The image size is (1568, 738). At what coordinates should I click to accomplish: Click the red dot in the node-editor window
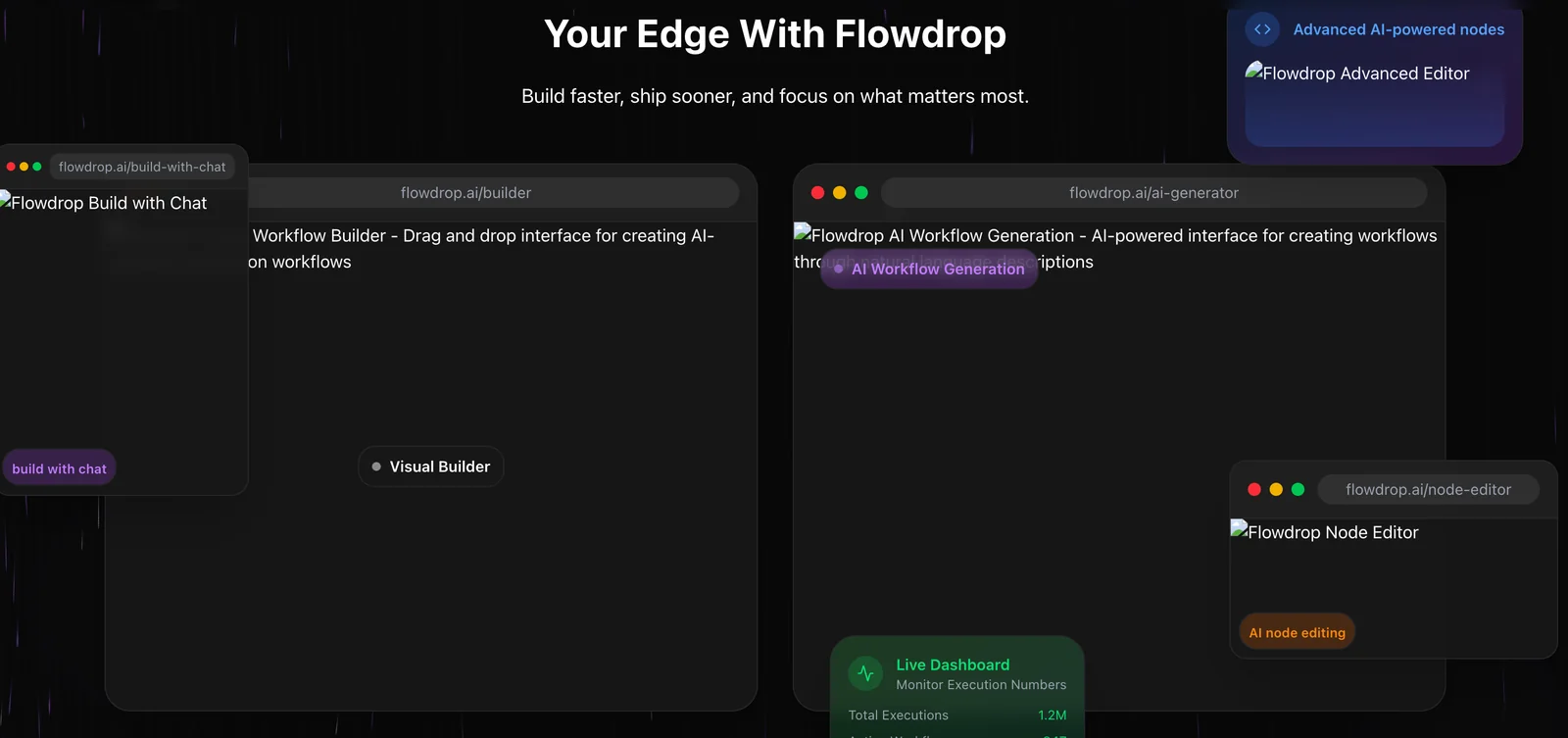coord(1254,489)
